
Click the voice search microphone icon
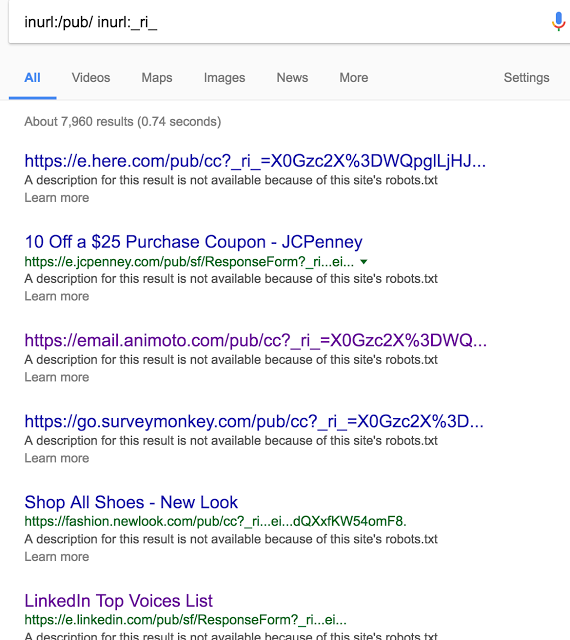[x=558, y=21]
